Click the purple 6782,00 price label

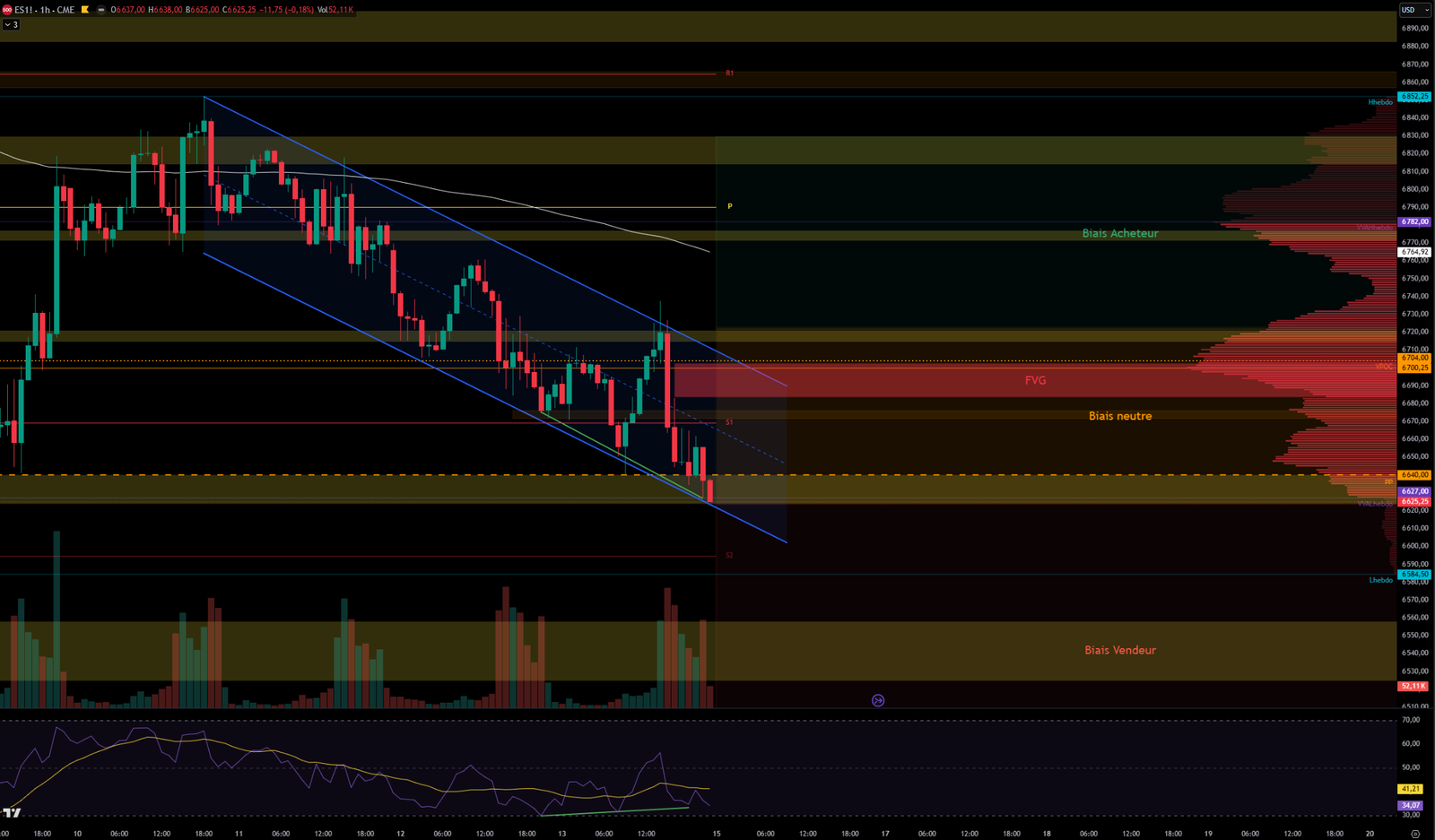pos(1414,221)
